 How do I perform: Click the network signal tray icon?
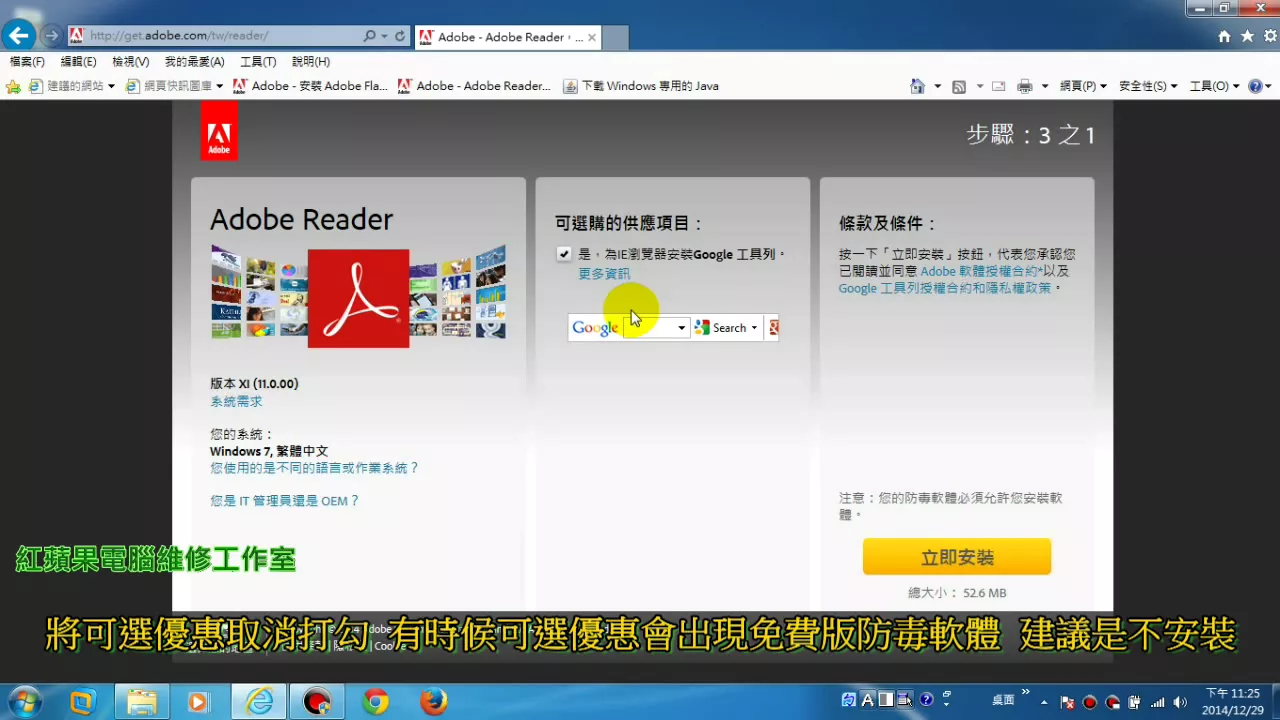tap(1158, 702)
